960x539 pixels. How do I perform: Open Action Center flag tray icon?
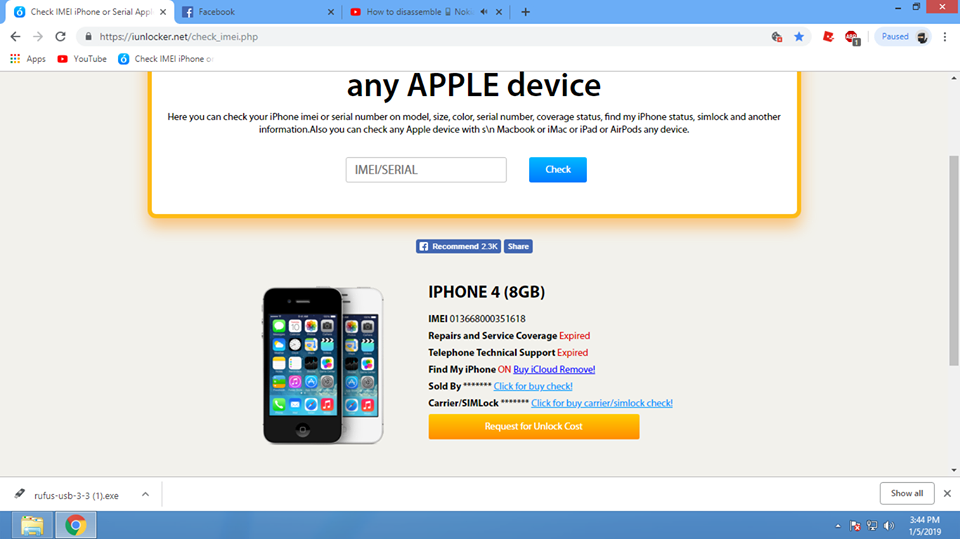point(855,526)
